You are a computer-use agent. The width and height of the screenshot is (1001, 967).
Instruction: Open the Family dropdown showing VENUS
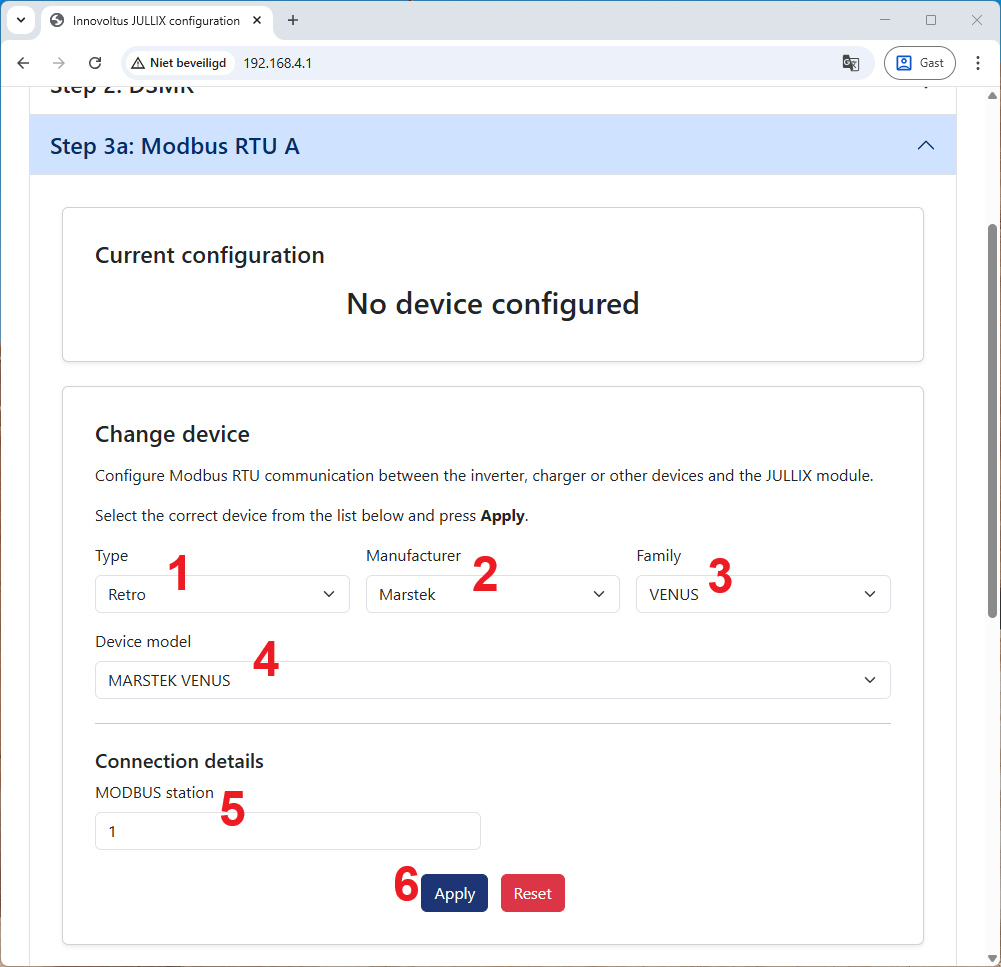[x=763, y=594]
